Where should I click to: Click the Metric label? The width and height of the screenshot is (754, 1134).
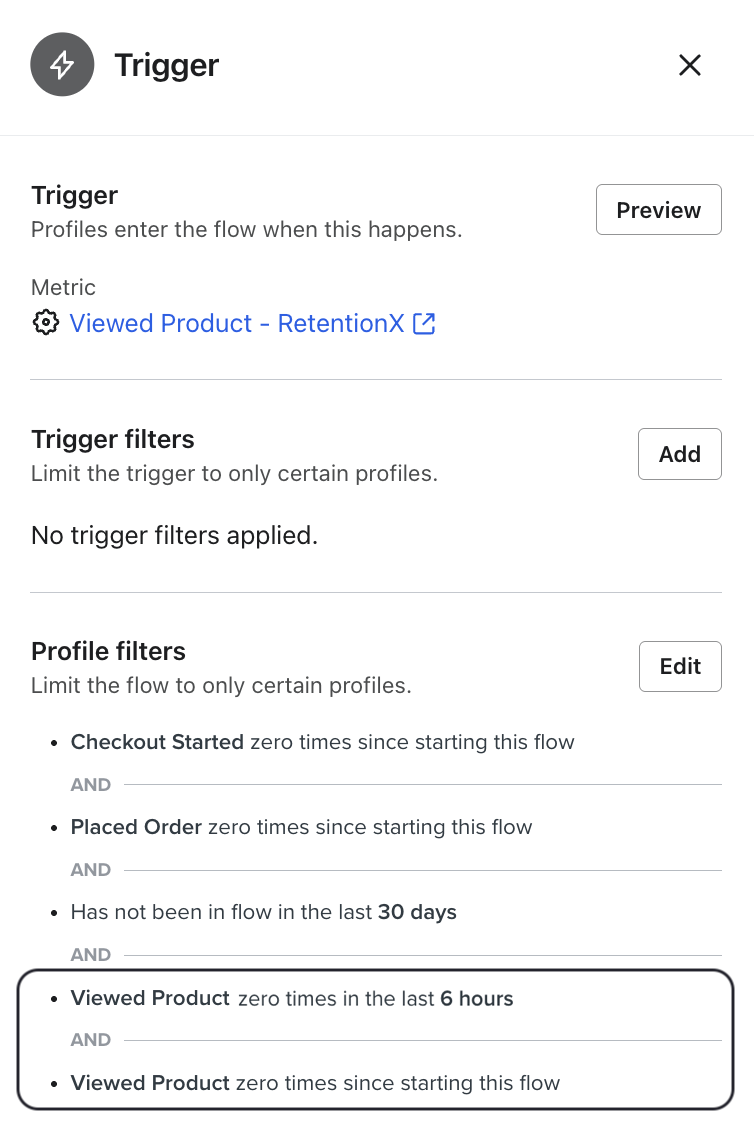point(63,287)
